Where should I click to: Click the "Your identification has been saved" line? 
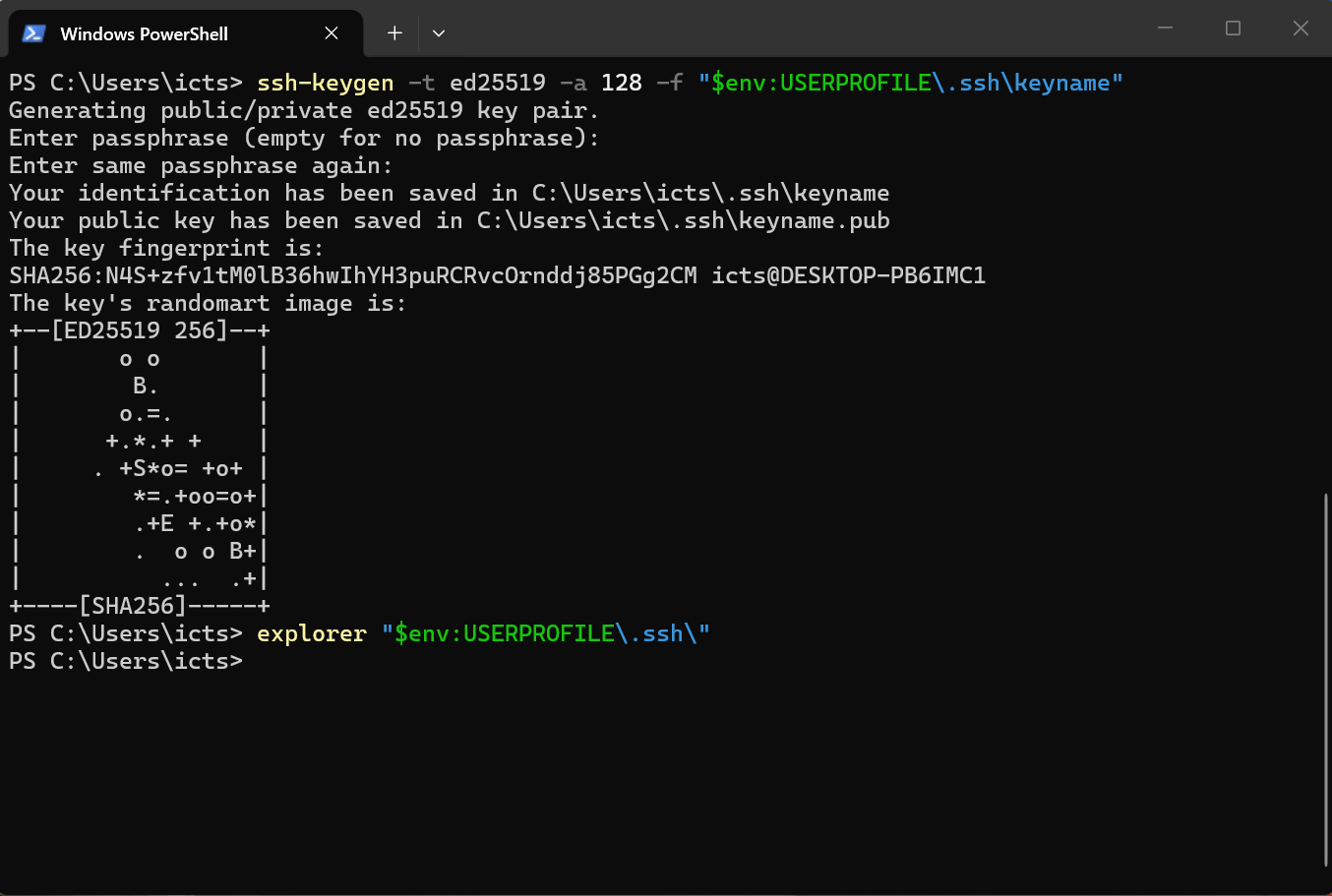tap(450, 194)
